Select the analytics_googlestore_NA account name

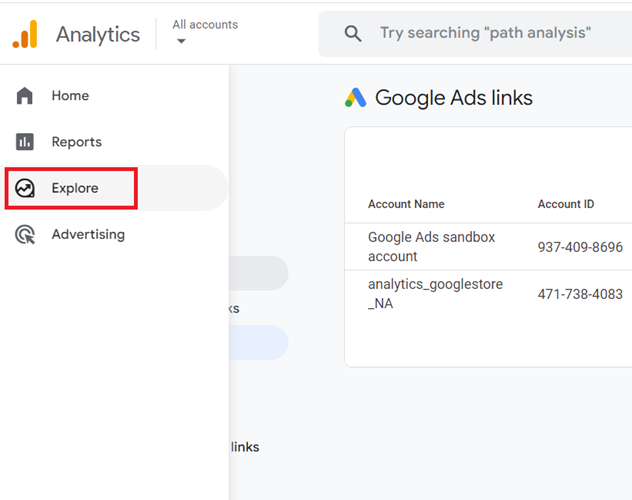pos(435,294)
